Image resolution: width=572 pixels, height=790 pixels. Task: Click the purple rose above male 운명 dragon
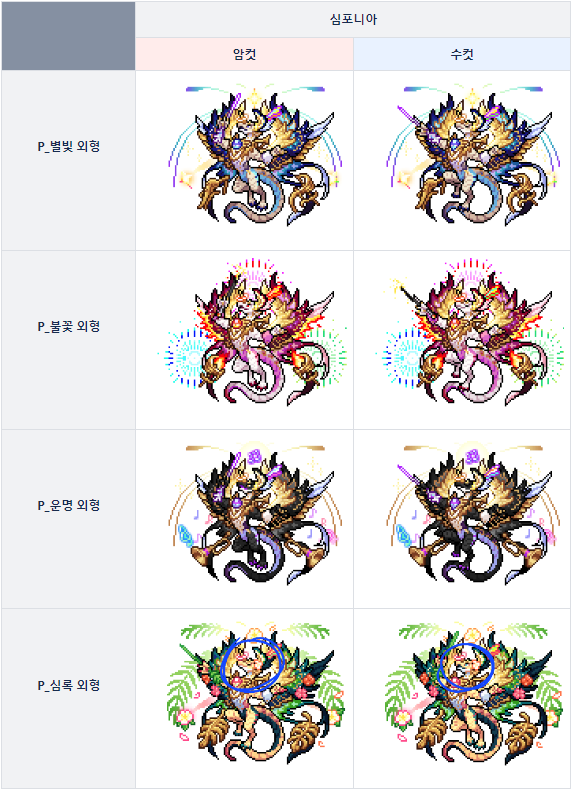(473, 456)
